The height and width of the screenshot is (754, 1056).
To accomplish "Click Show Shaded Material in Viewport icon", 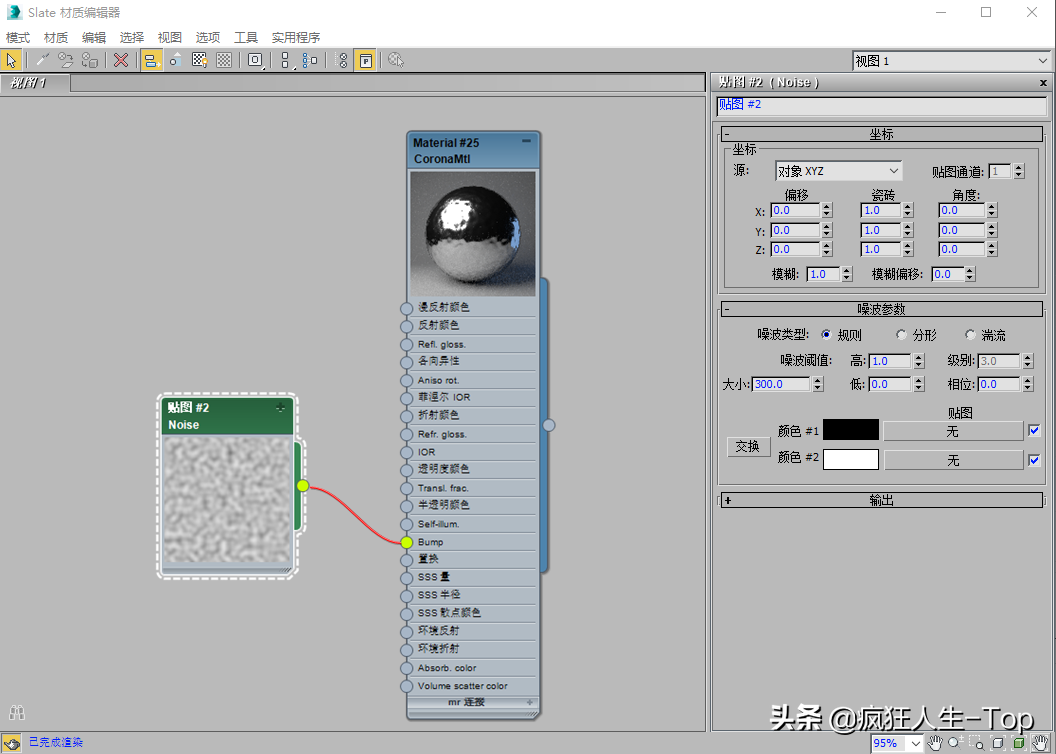I will click(x=199, y=60).
